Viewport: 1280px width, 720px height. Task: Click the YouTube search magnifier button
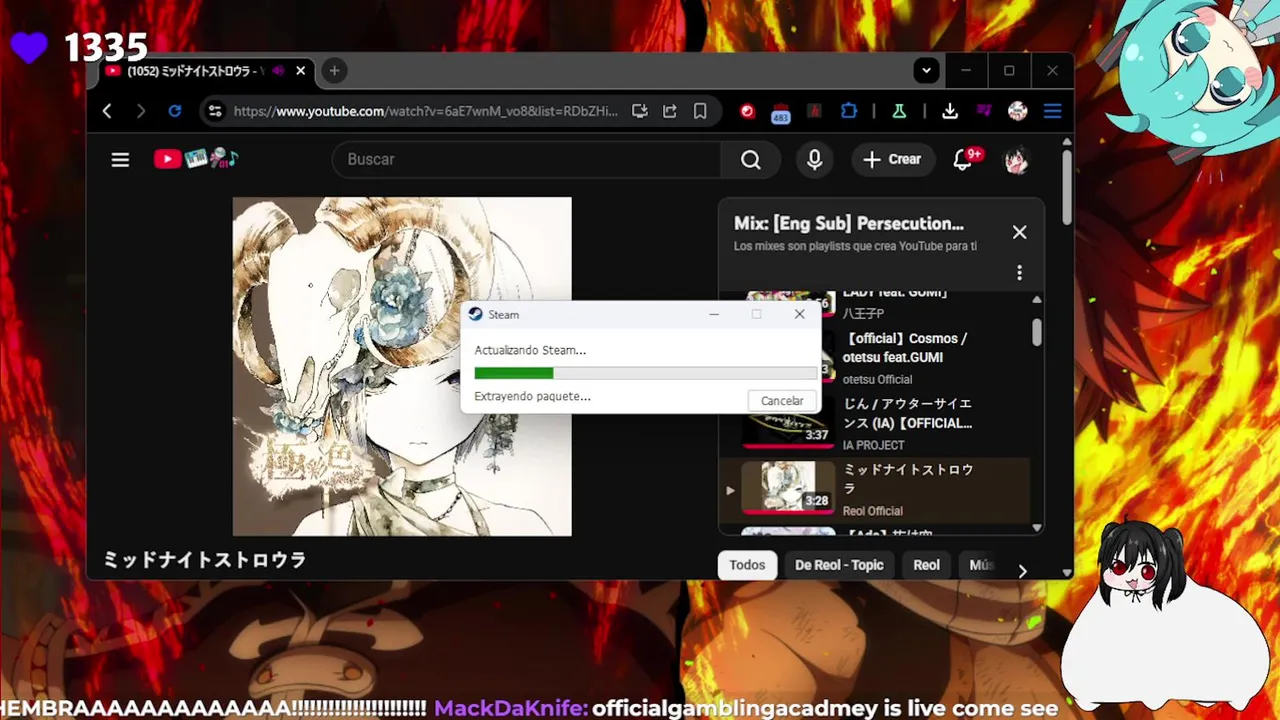click(751, 159)
